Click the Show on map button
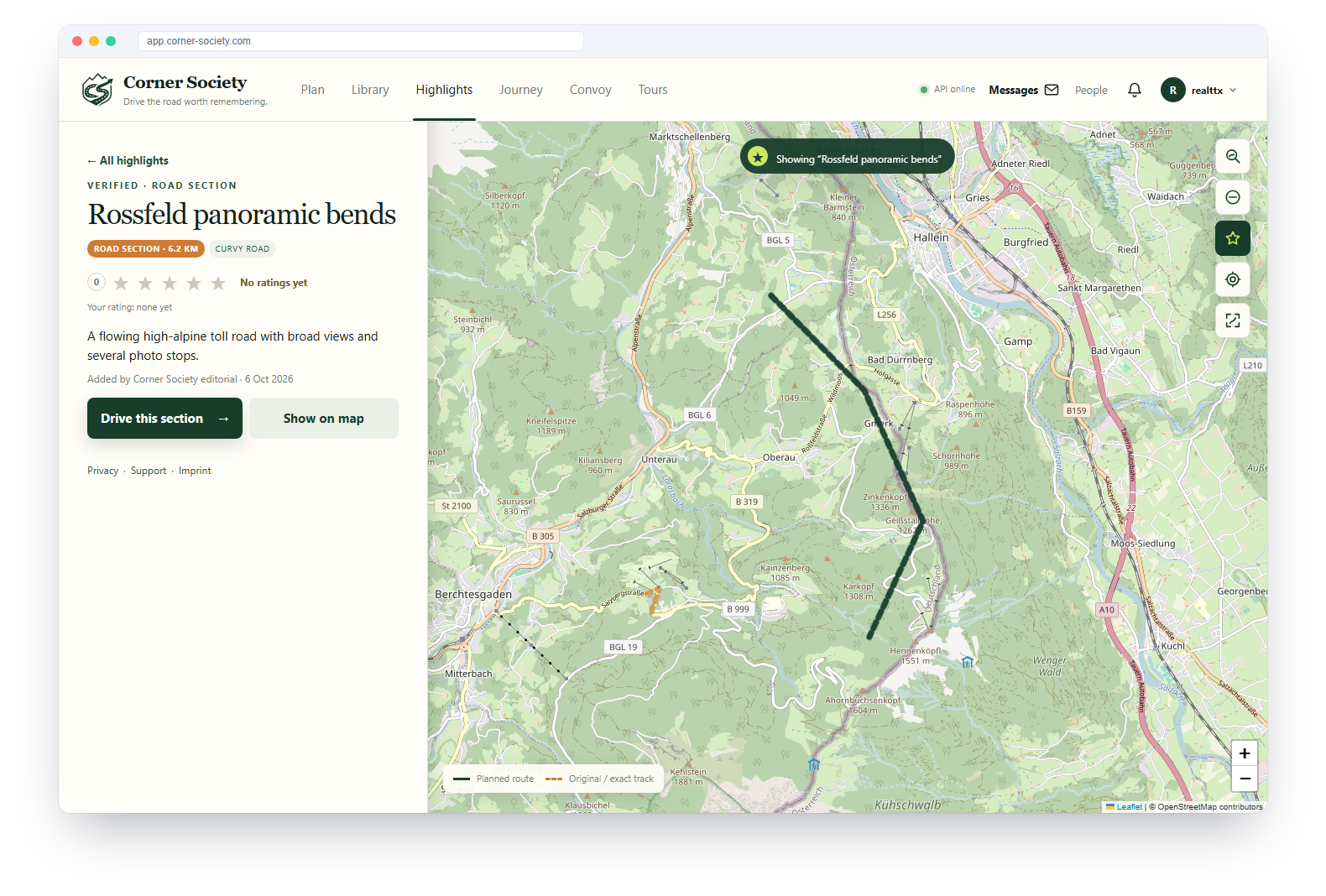This screenshot has width=1326, height=896. coord(324,418)
